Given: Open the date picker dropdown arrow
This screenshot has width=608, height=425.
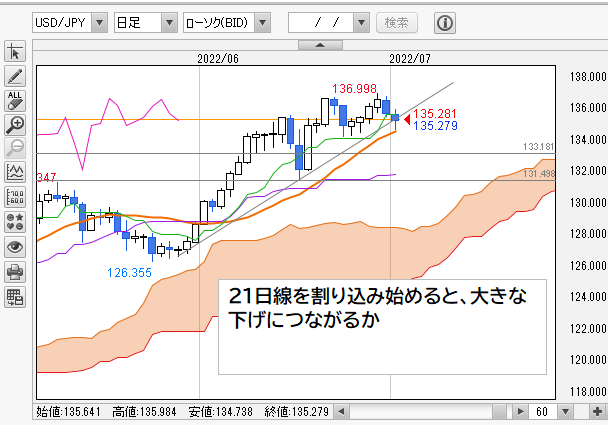Looking at the screenshot, I should [361, 23].
